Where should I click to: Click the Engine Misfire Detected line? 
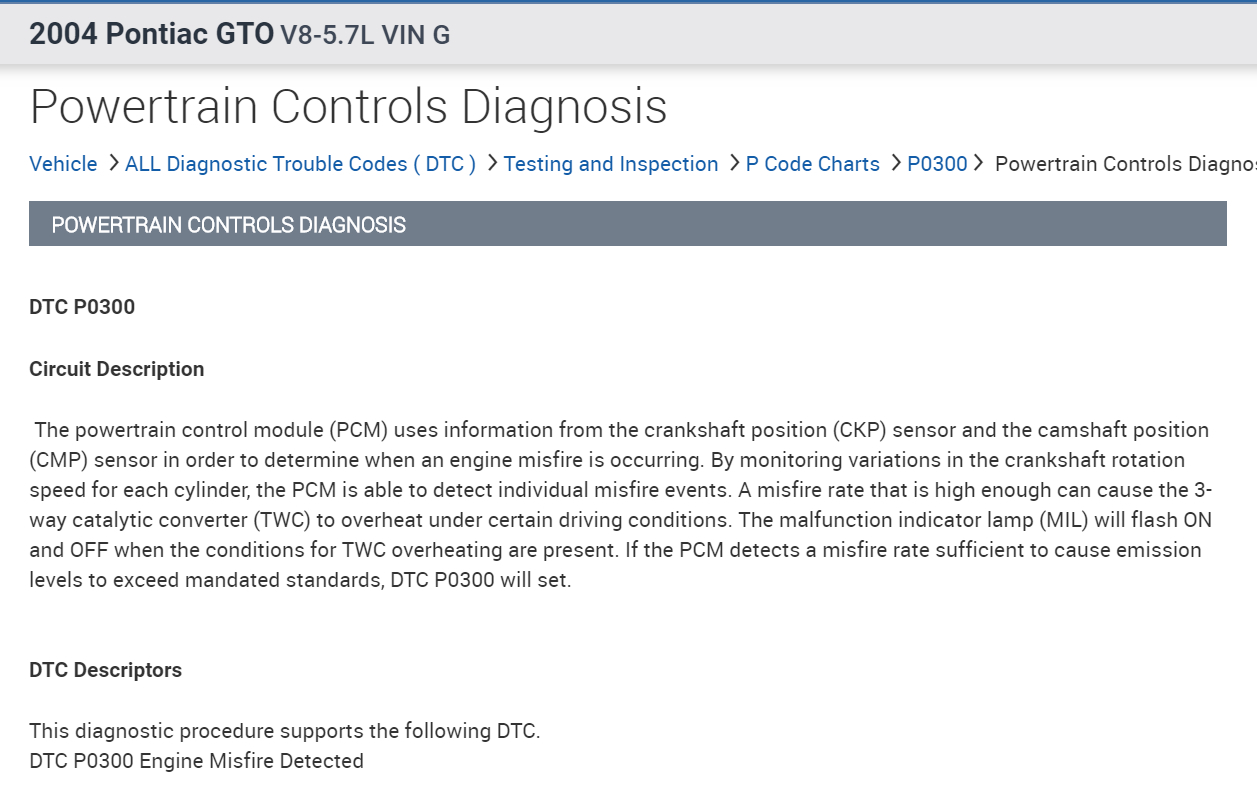(196, 761)
